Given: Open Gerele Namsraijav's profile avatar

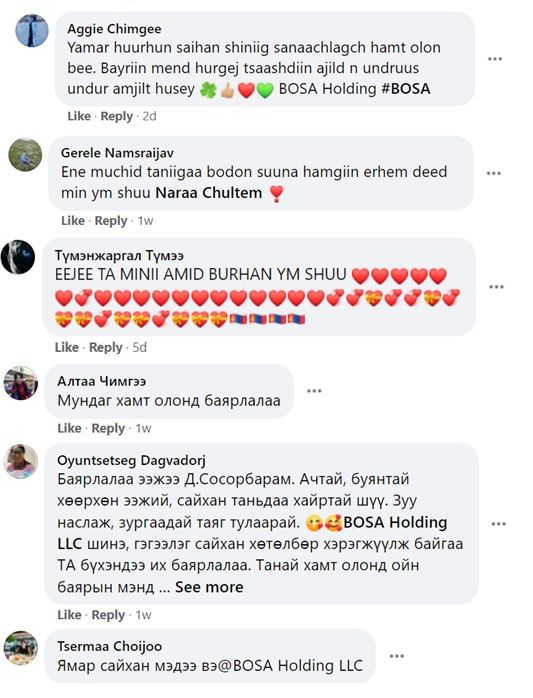Looking at the screenshot, I should click(25, 155).
